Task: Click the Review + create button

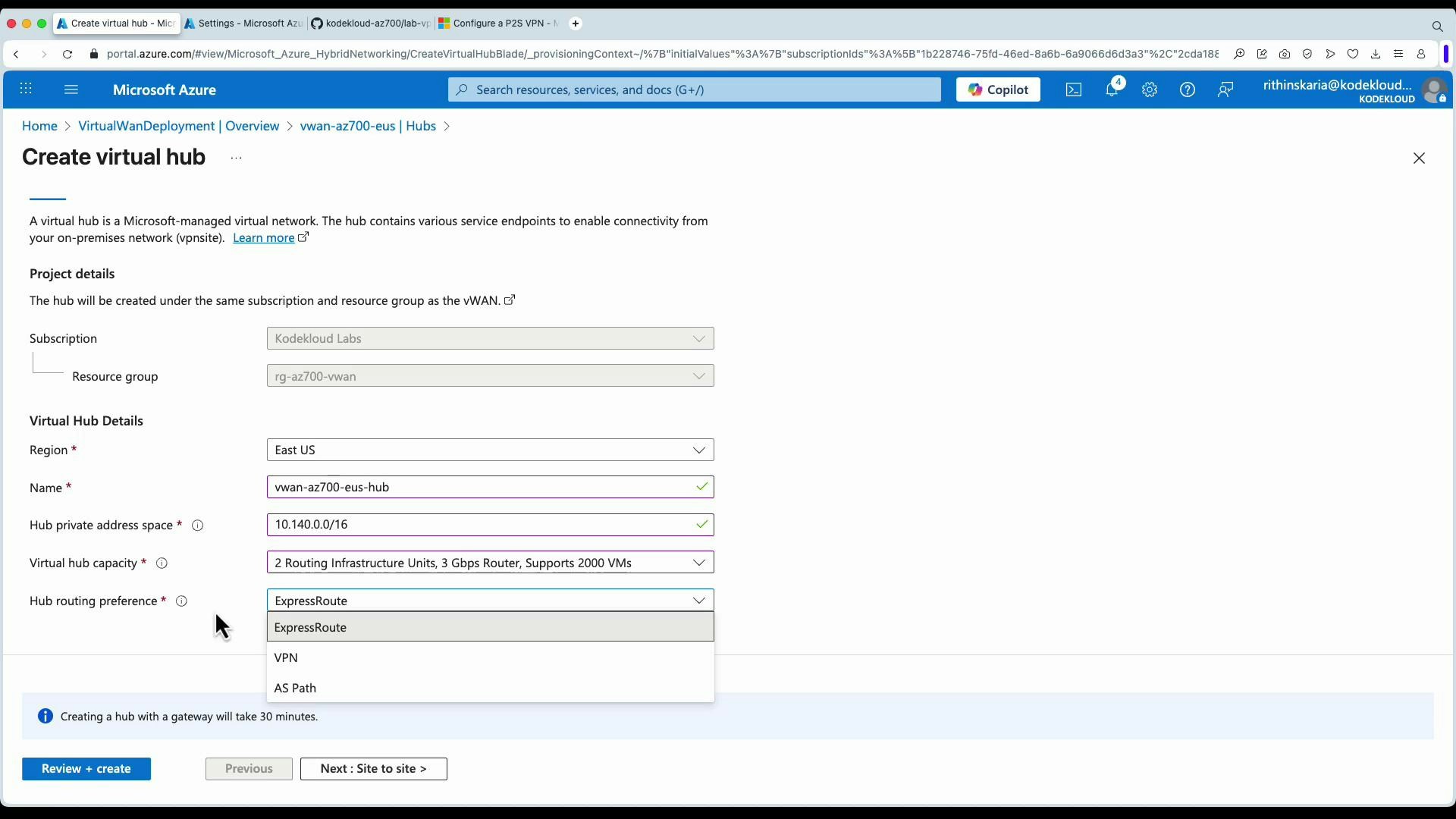Action: (x=86, y=768)
